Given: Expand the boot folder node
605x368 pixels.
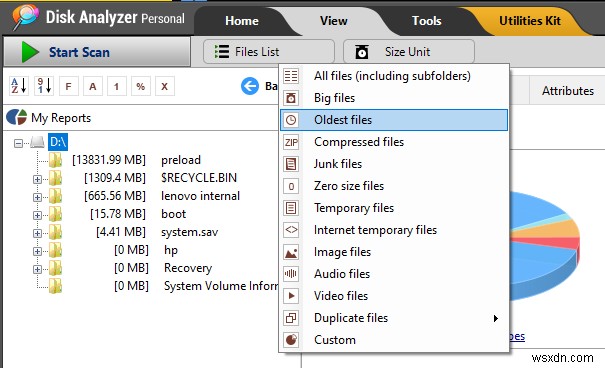Looking at the screenshot, I should (x=37, y=215).
